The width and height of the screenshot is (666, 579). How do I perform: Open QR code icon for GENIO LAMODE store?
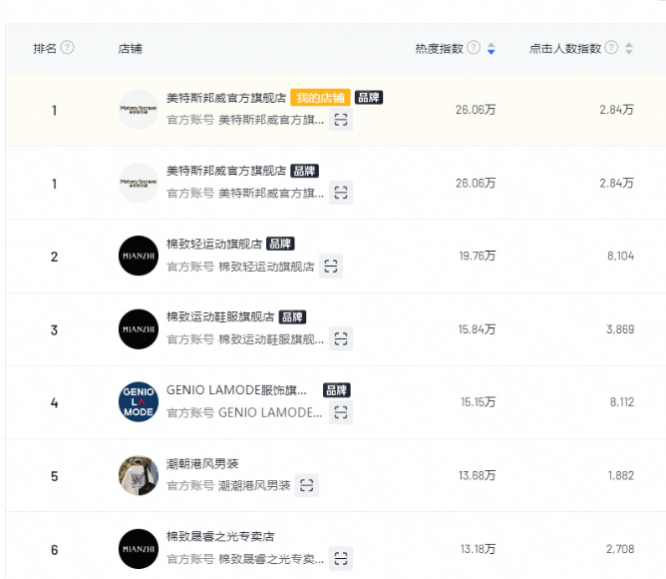point(341,412)
